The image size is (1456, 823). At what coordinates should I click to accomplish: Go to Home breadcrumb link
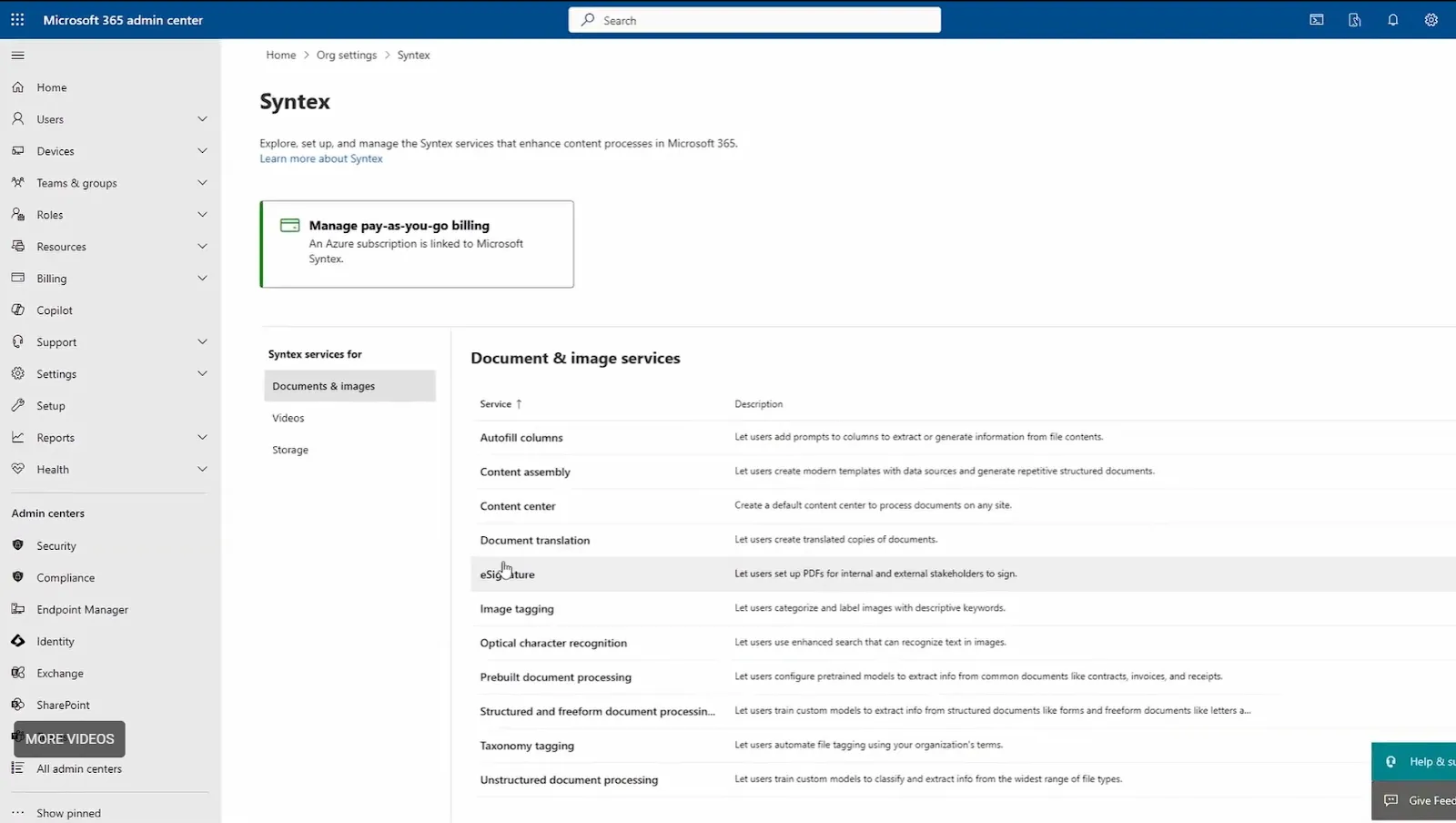[x=281, y=55]
